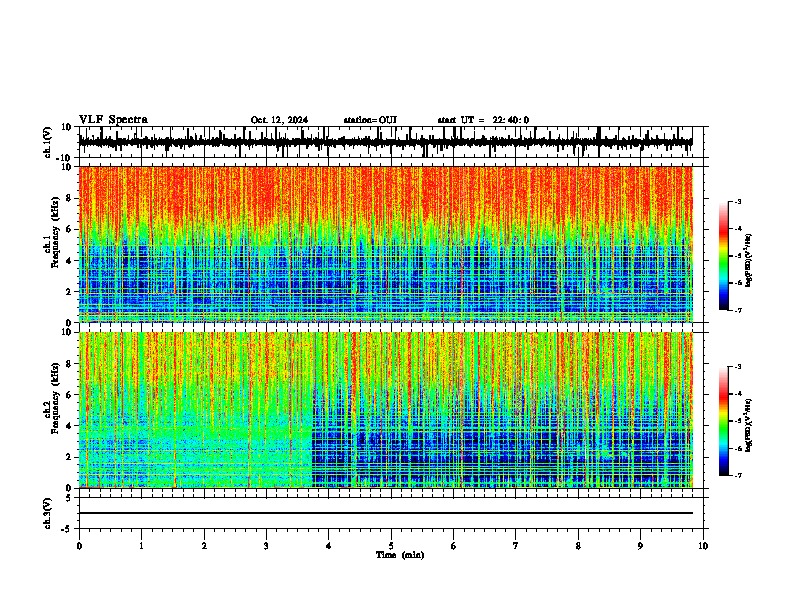Click the ch.1 waveform voltage trace panel
The height and width of the screenshot is (612, 792).
(391, 142)
